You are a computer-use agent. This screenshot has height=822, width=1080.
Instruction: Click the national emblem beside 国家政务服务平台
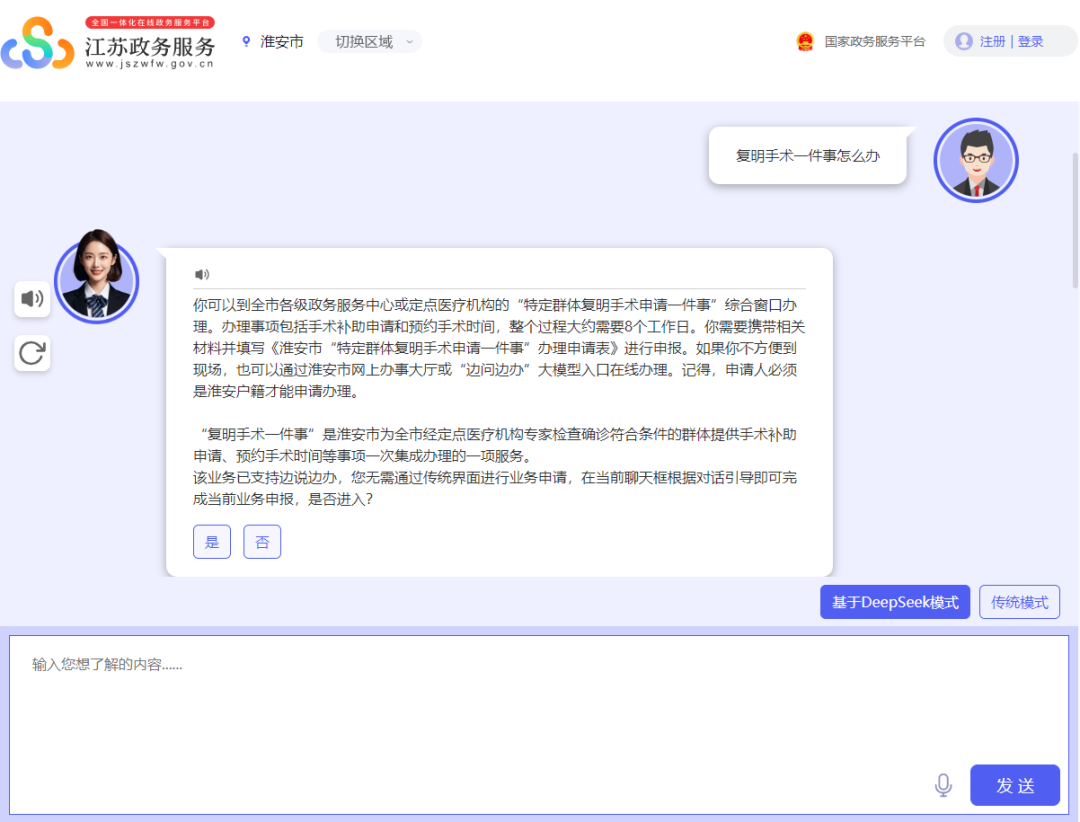point(806,42)
